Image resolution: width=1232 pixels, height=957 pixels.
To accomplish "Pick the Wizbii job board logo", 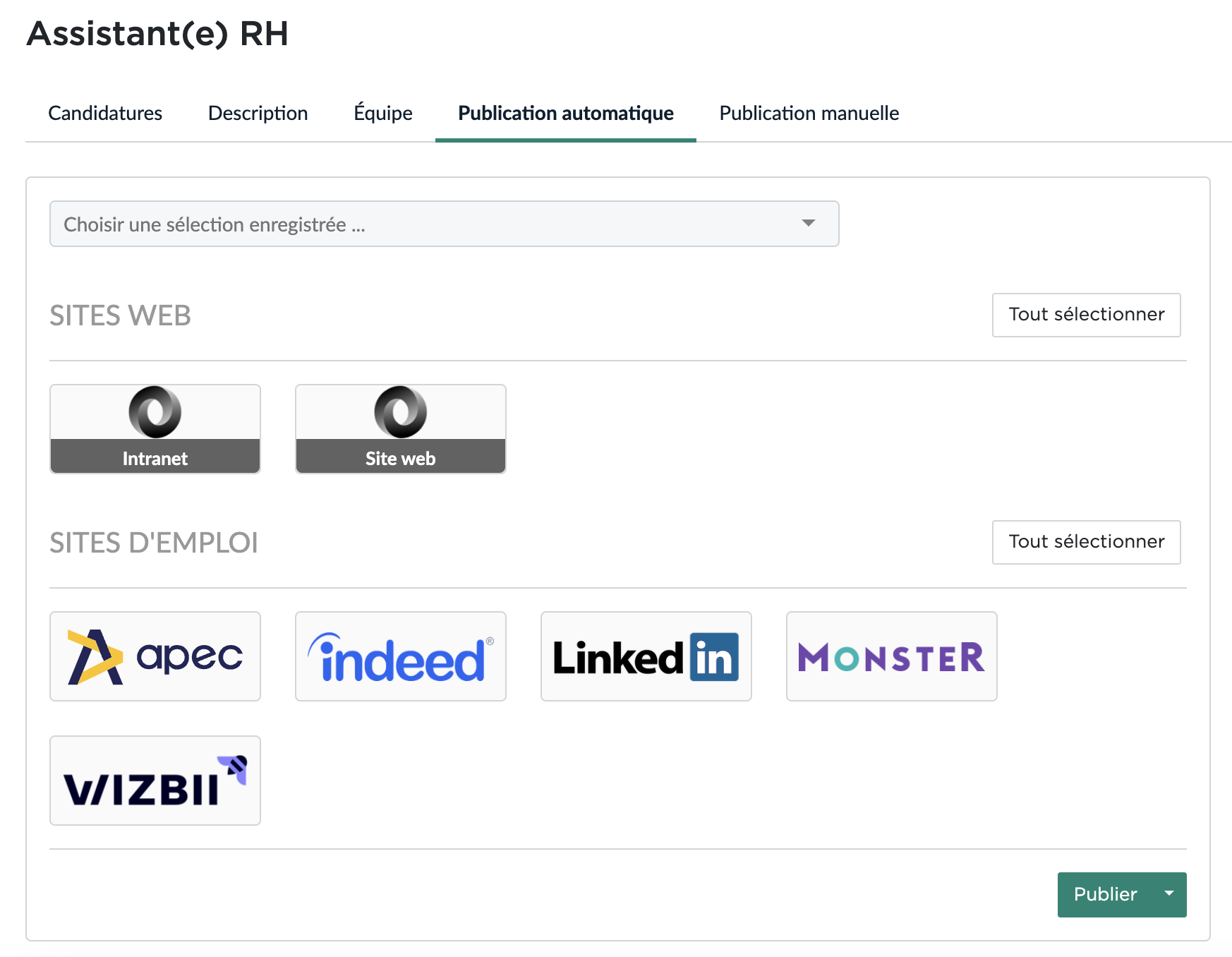I will (155, 781).
